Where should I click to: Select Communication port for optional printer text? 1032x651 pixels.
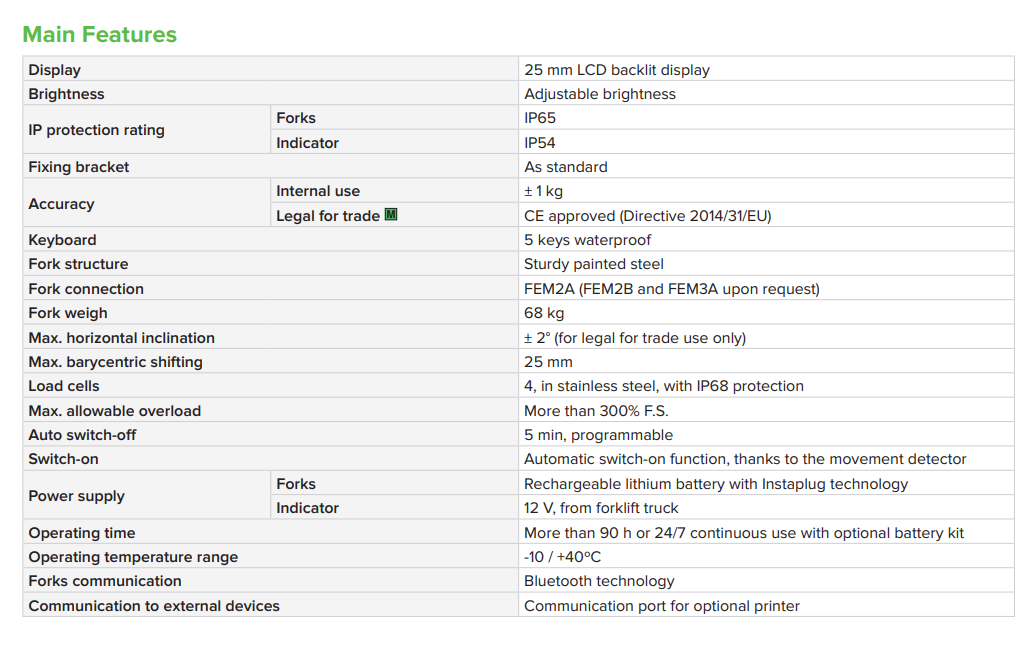click(x=661, y=606)
